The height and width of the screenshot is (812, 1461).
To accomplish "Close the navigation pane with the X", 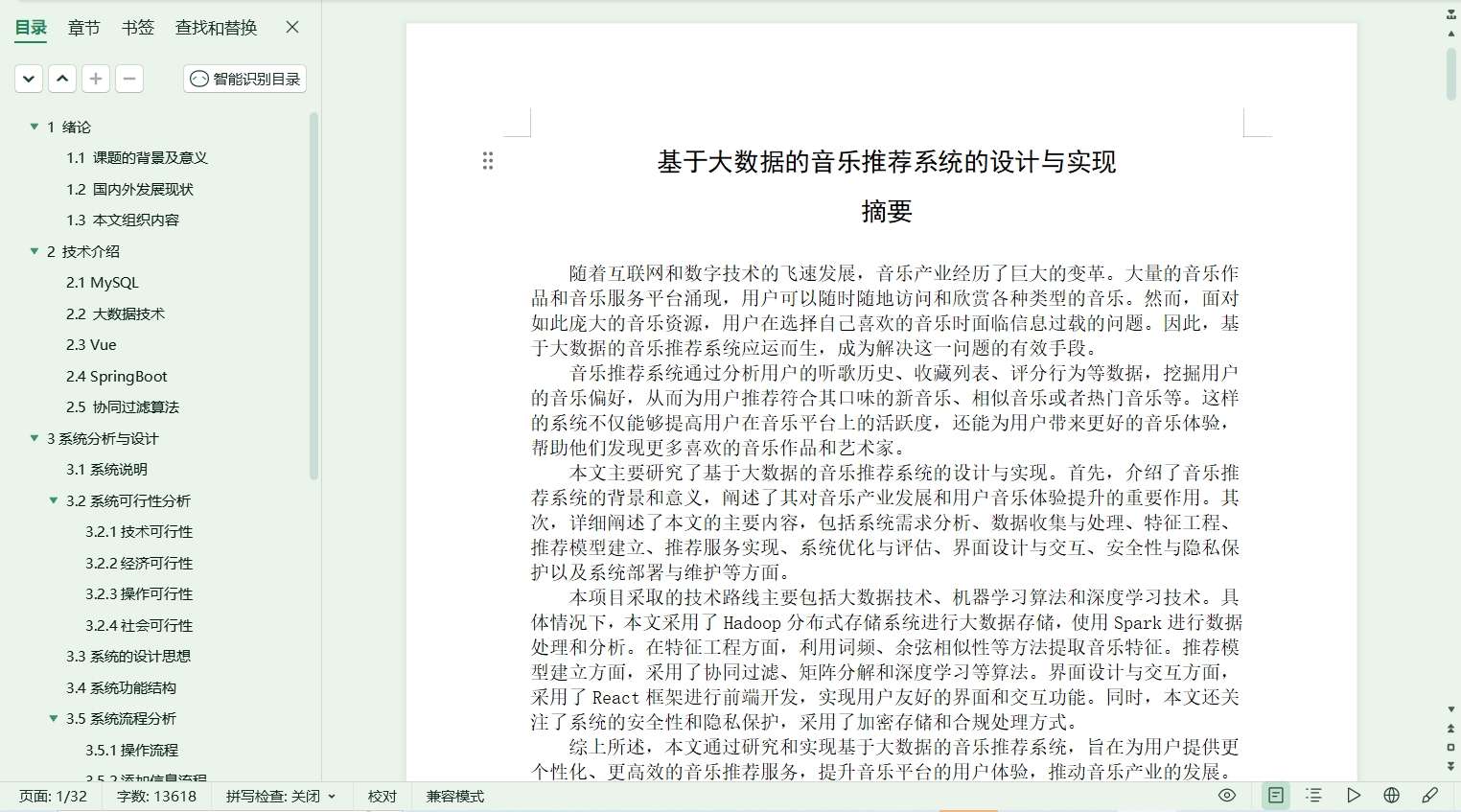I will tap(292, 27).
